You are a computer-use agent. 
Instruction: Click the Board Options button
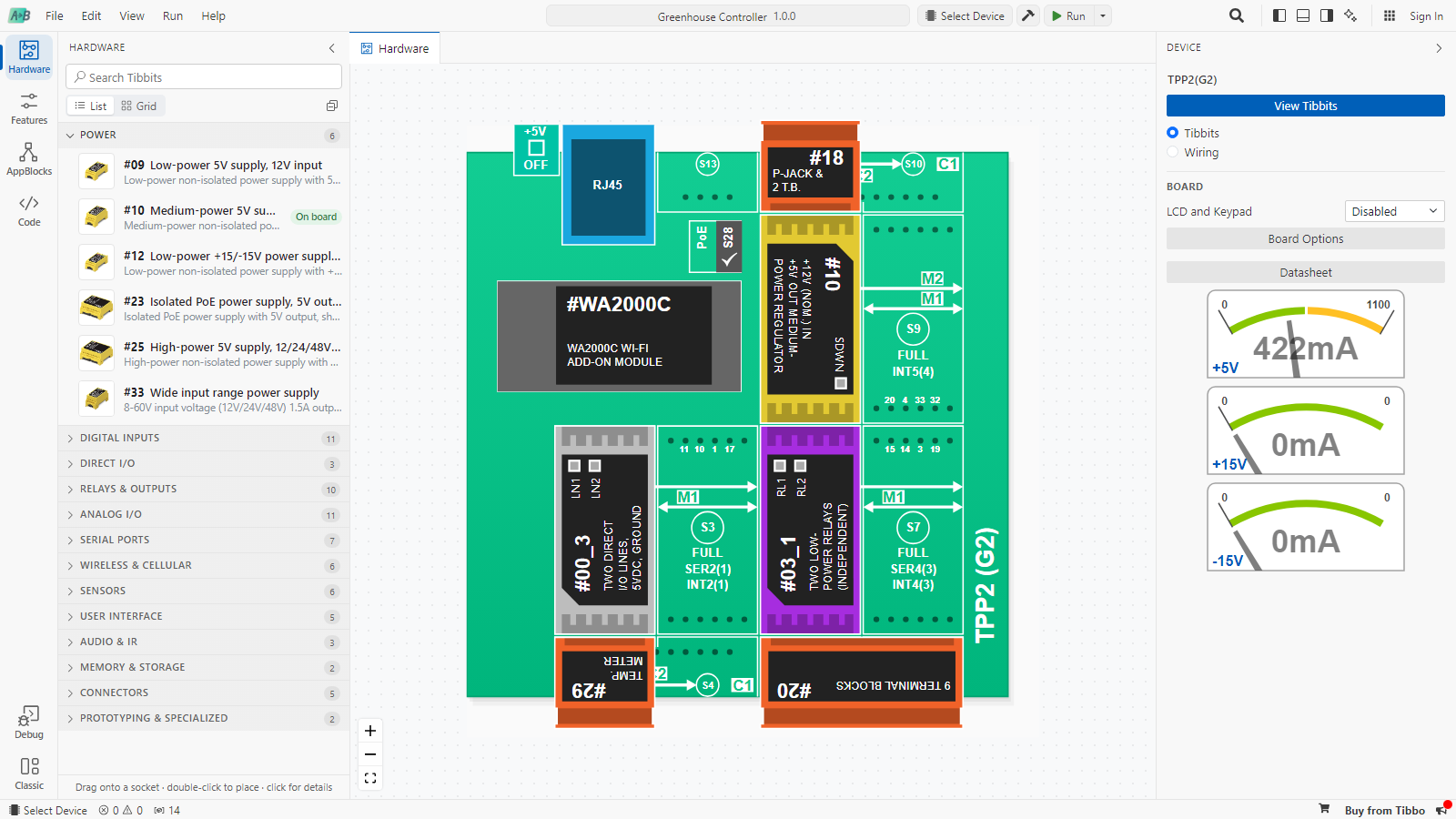click(x=1306, y=238)
